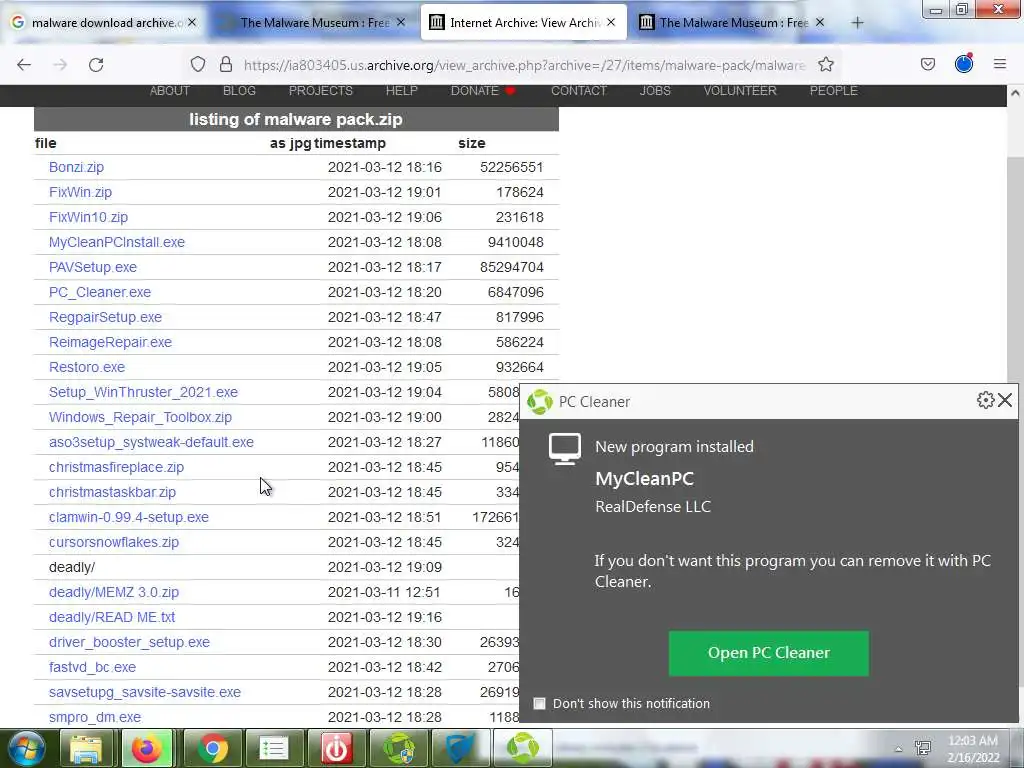Select the 52256551 size value for Bonzi.zip
The height and width of the screenshot is (768, 1024).
point(511,167)
